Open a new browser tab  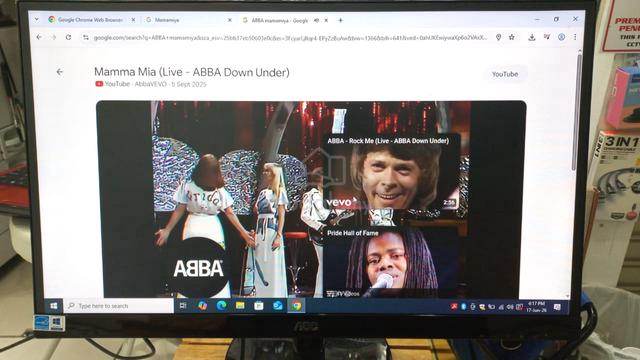(340, 20)
